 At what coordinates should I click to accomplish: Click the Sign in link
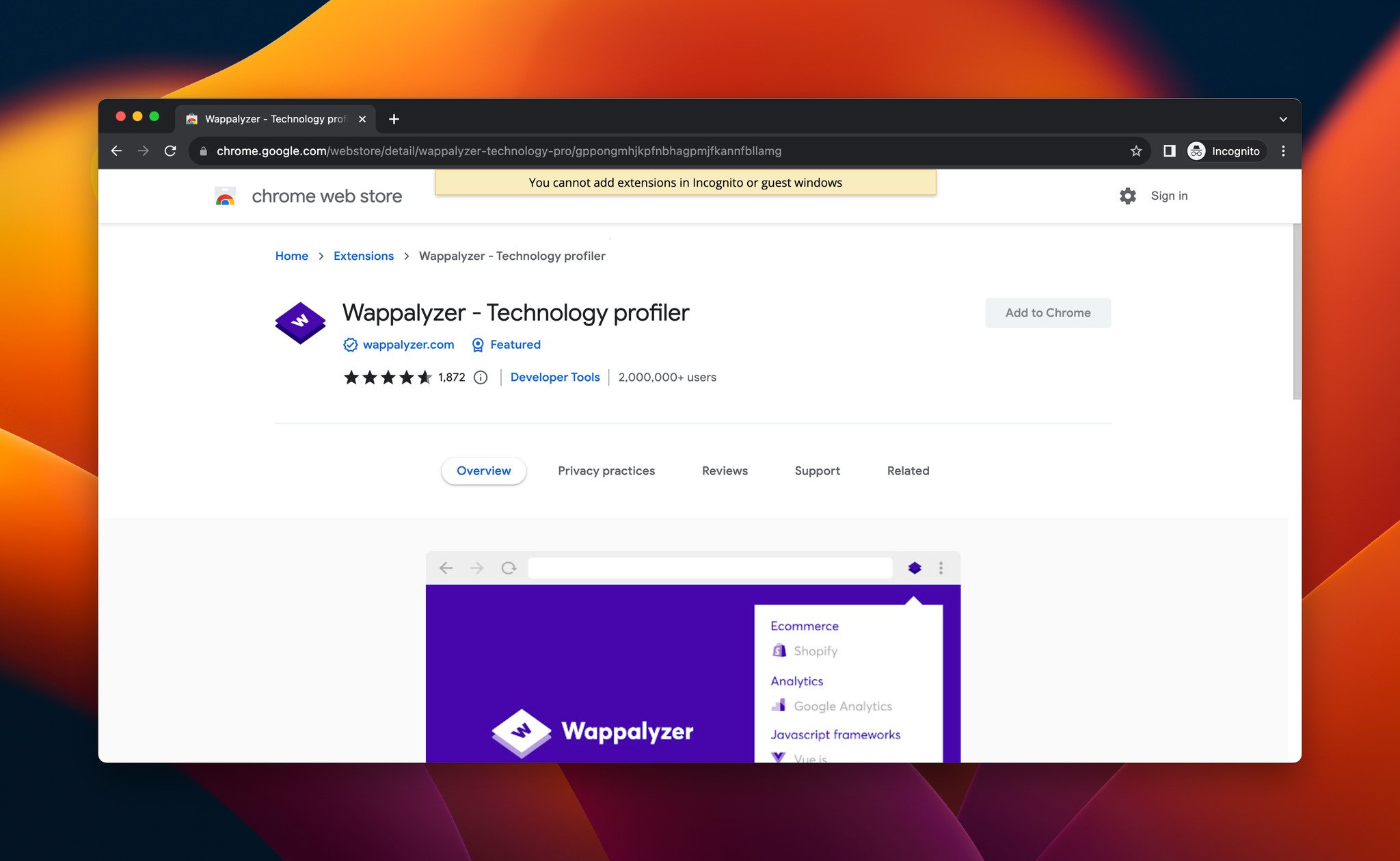(x=1169, y=195)
